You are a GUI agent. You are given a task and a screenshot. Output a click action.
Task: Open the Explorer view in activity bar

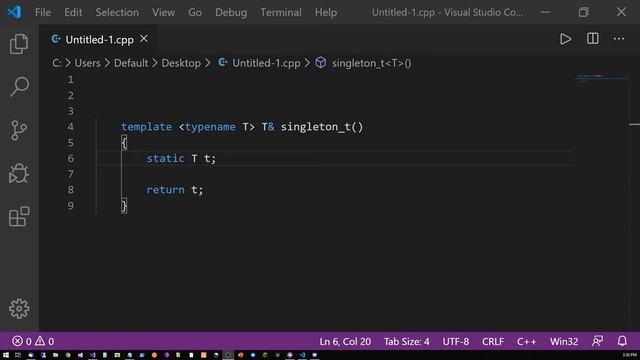coord(19,44)
